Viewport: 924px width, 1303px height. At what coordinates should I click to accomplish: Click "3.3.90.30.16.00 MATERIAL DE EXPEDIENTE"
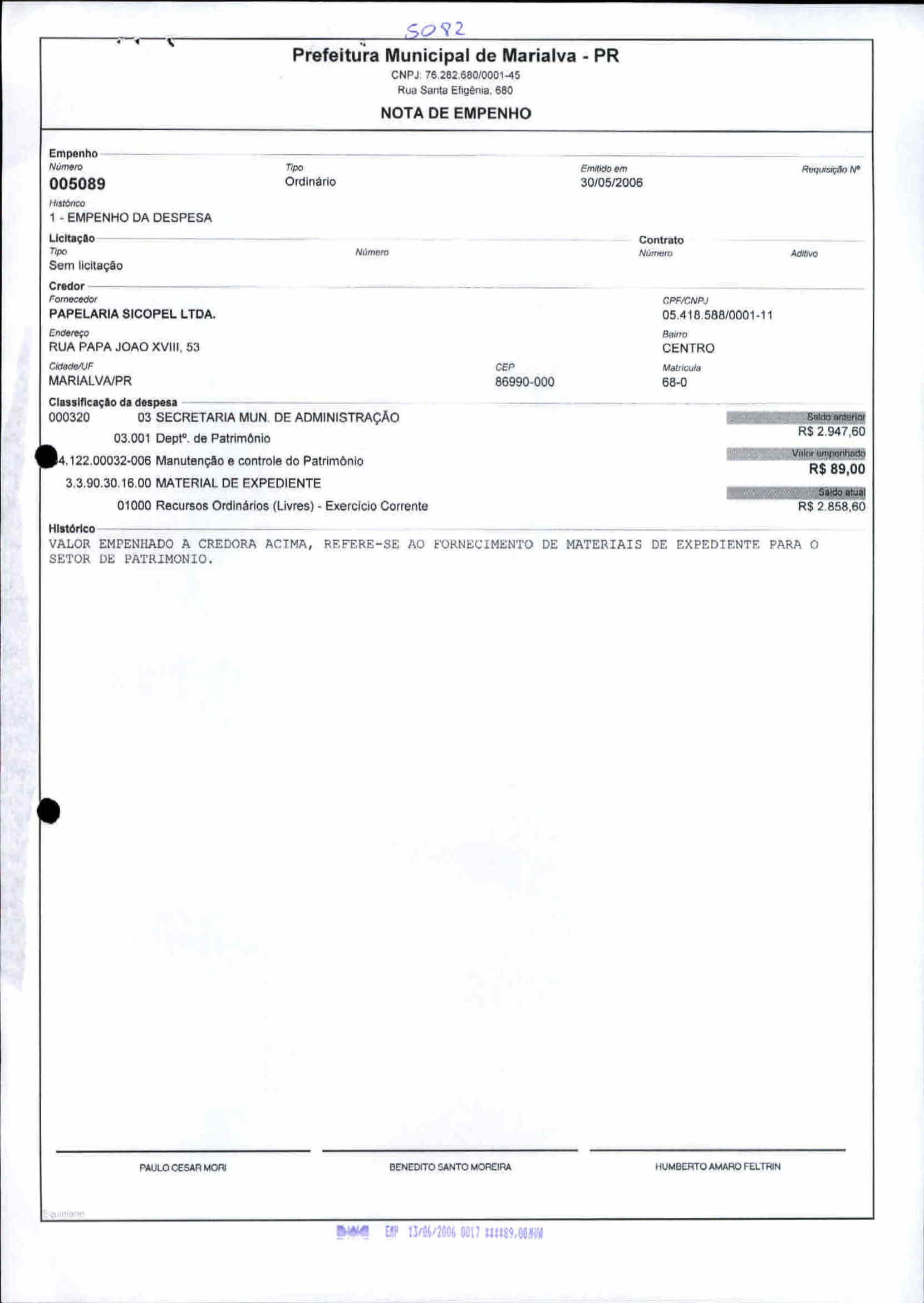coord(194,483)
